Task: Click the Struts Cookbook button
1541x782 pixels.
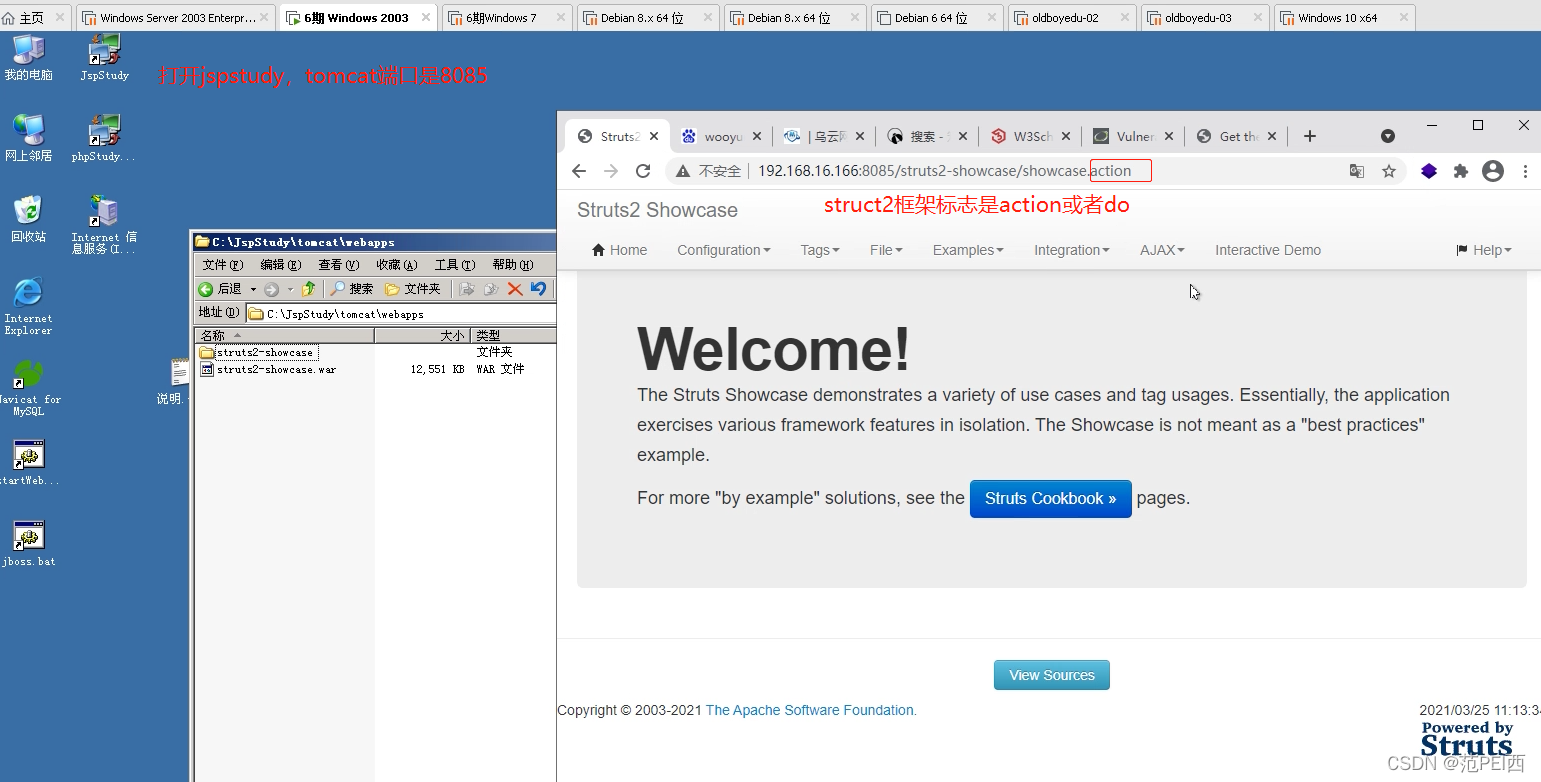Action: coord(1050,498)
